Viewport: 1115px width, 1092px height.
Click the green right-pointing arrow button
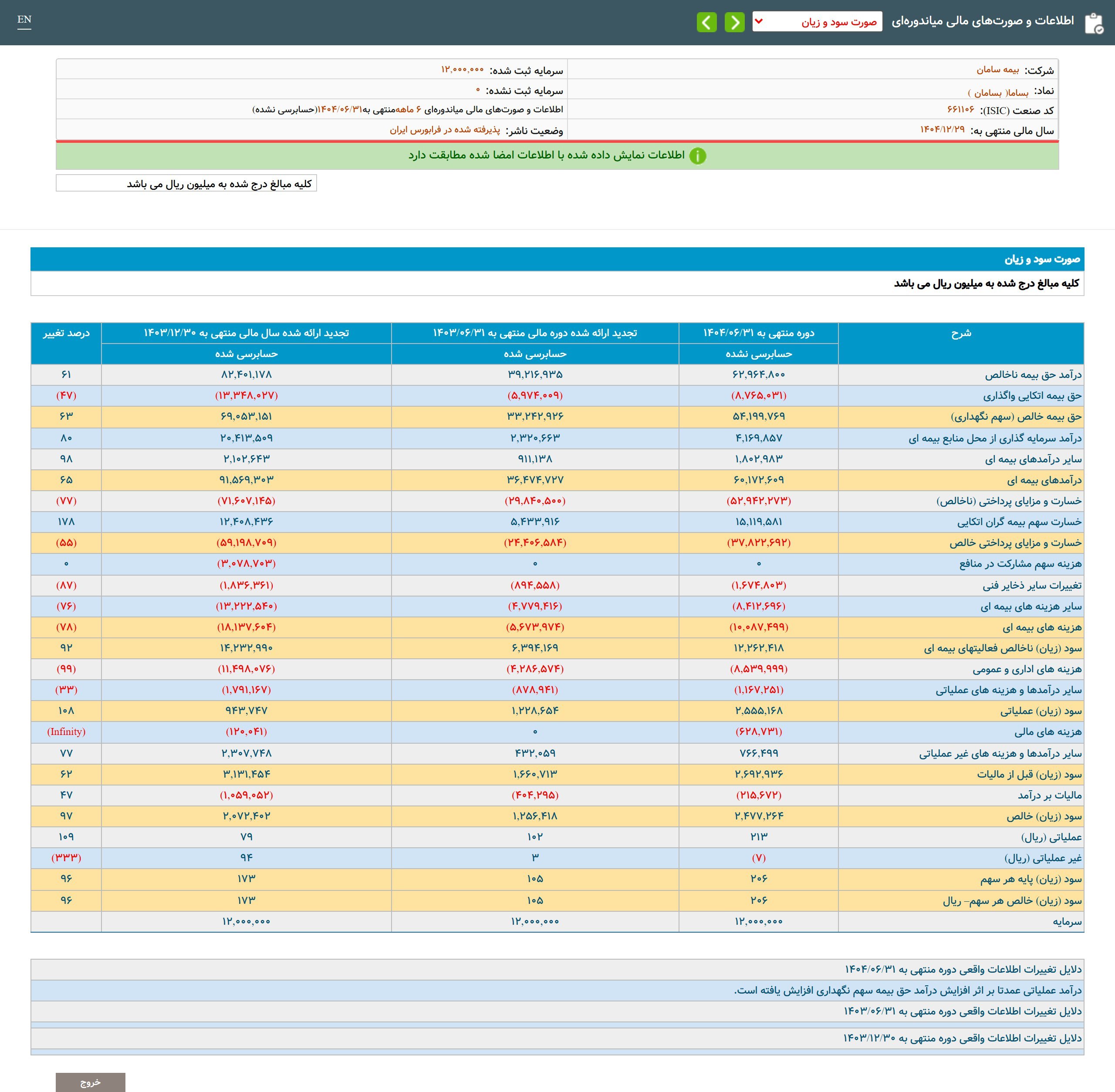734,22
